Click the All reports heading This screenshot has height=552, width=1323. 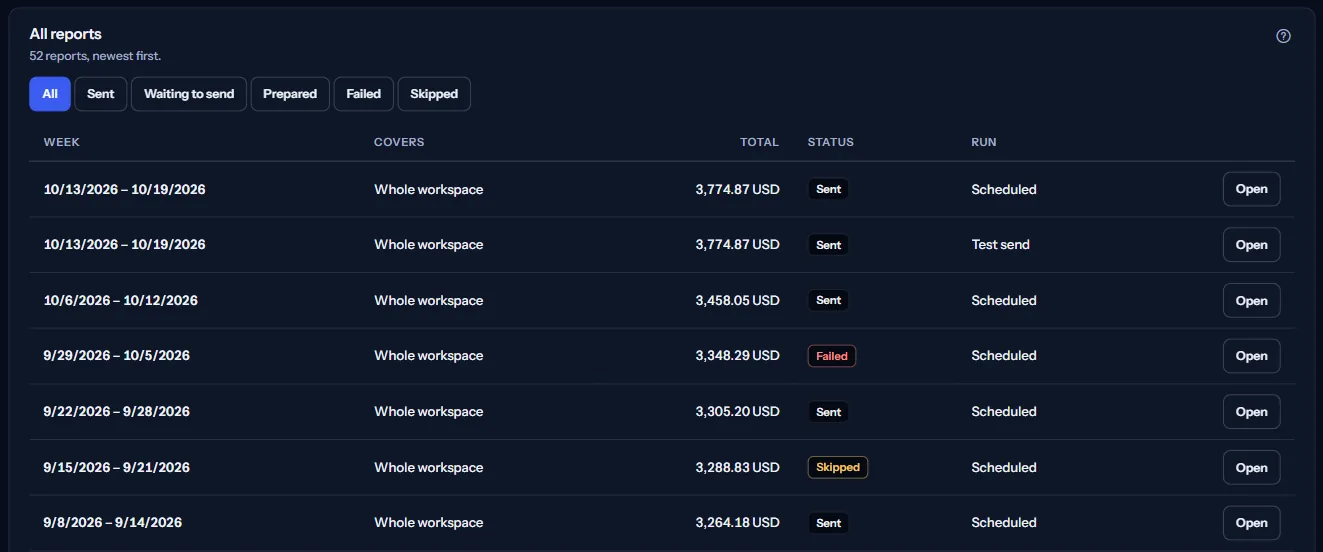(66, 34)
